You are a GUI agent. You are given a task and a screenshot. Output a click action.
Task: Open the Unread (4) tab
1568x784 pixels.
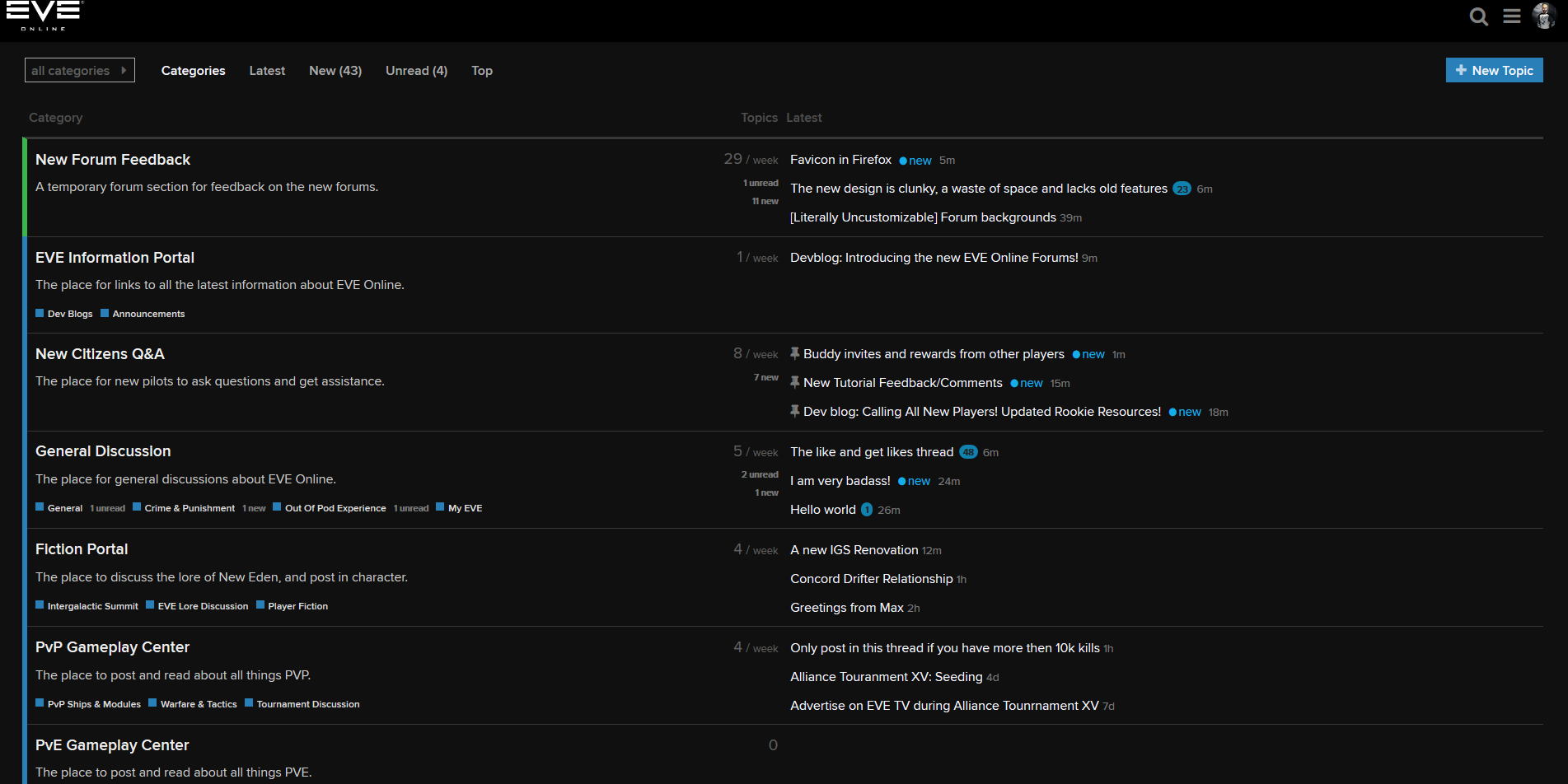[416, 71]
